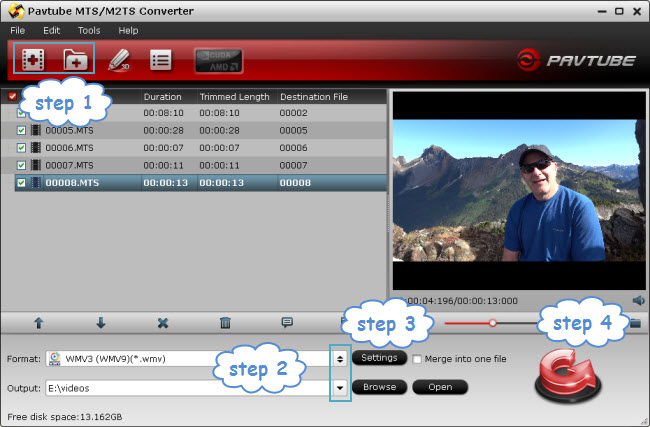
Task: Close the Pavtube converter window
Action: point(637,11)
